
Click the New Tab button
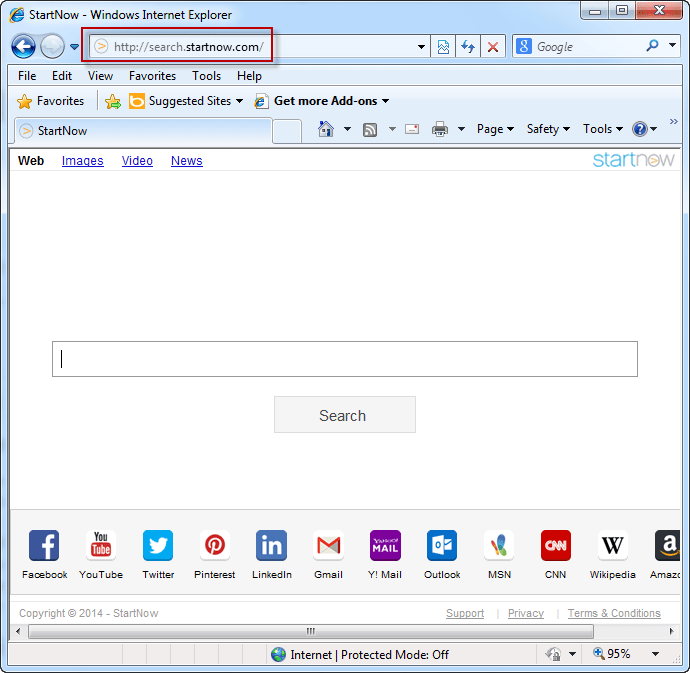(x=287, y=132)
